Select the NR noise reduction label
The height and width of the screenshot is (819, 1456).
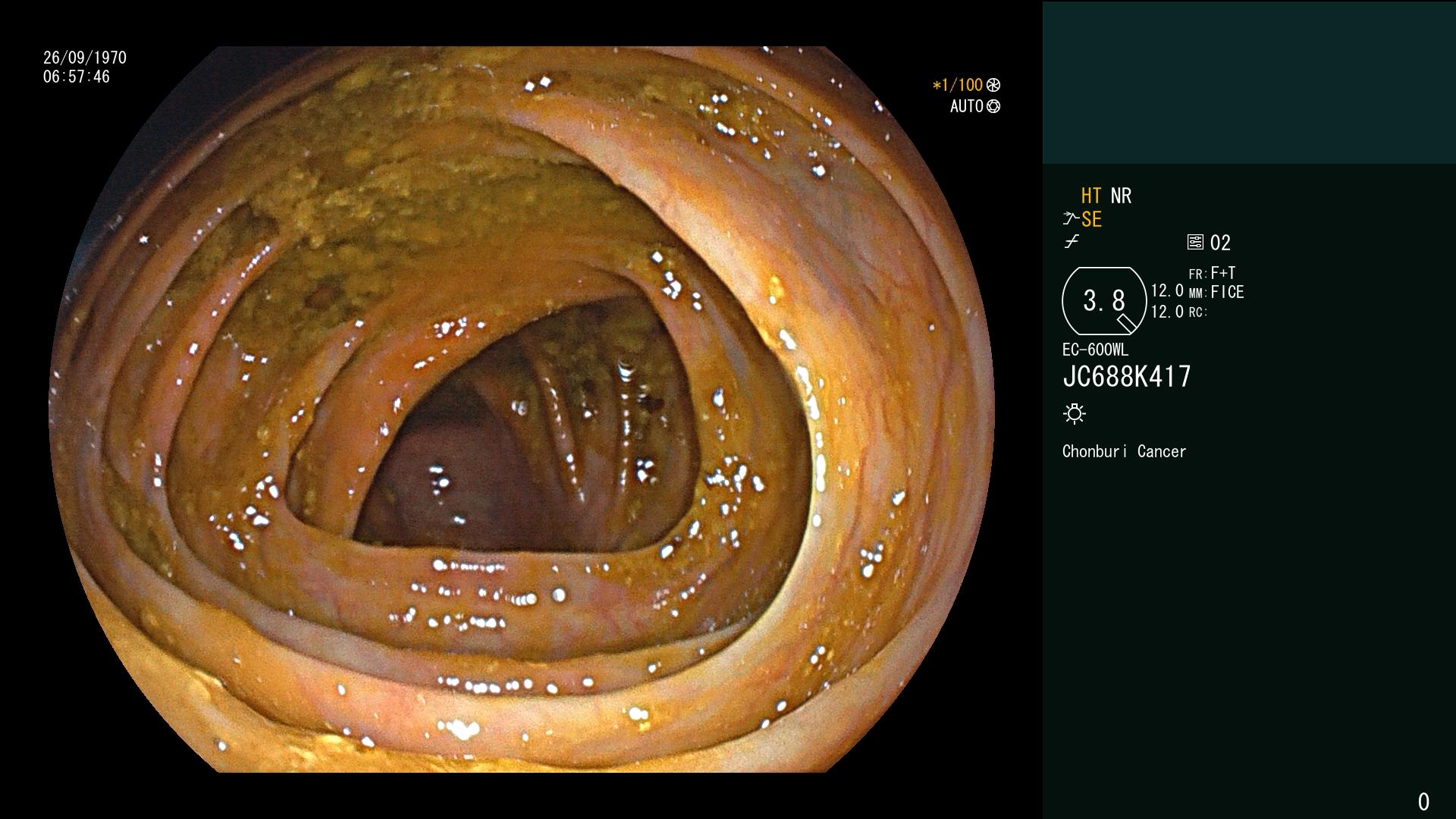(x=1121, y=196)
